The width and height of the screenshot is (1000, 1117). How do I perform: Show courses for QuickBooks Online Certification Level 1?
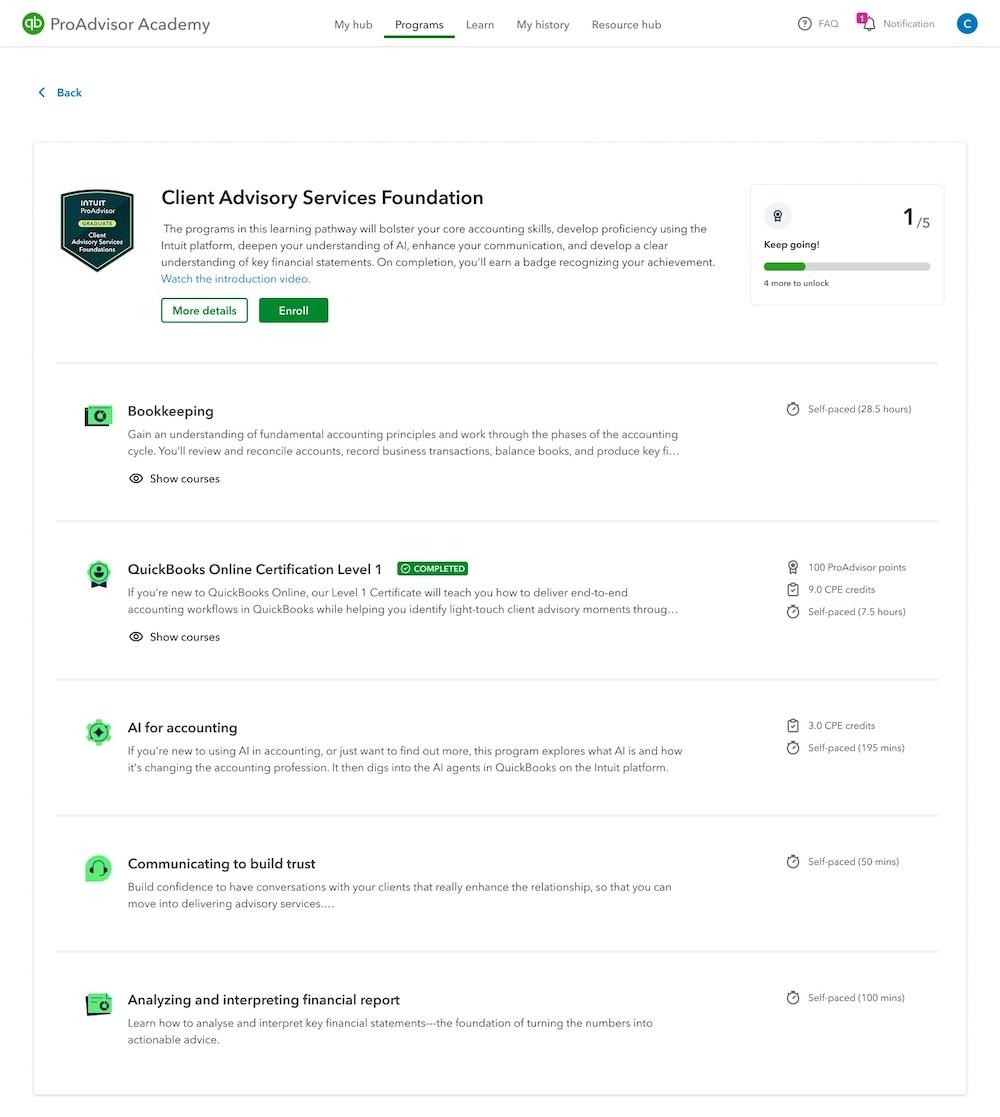click(174, 636)
